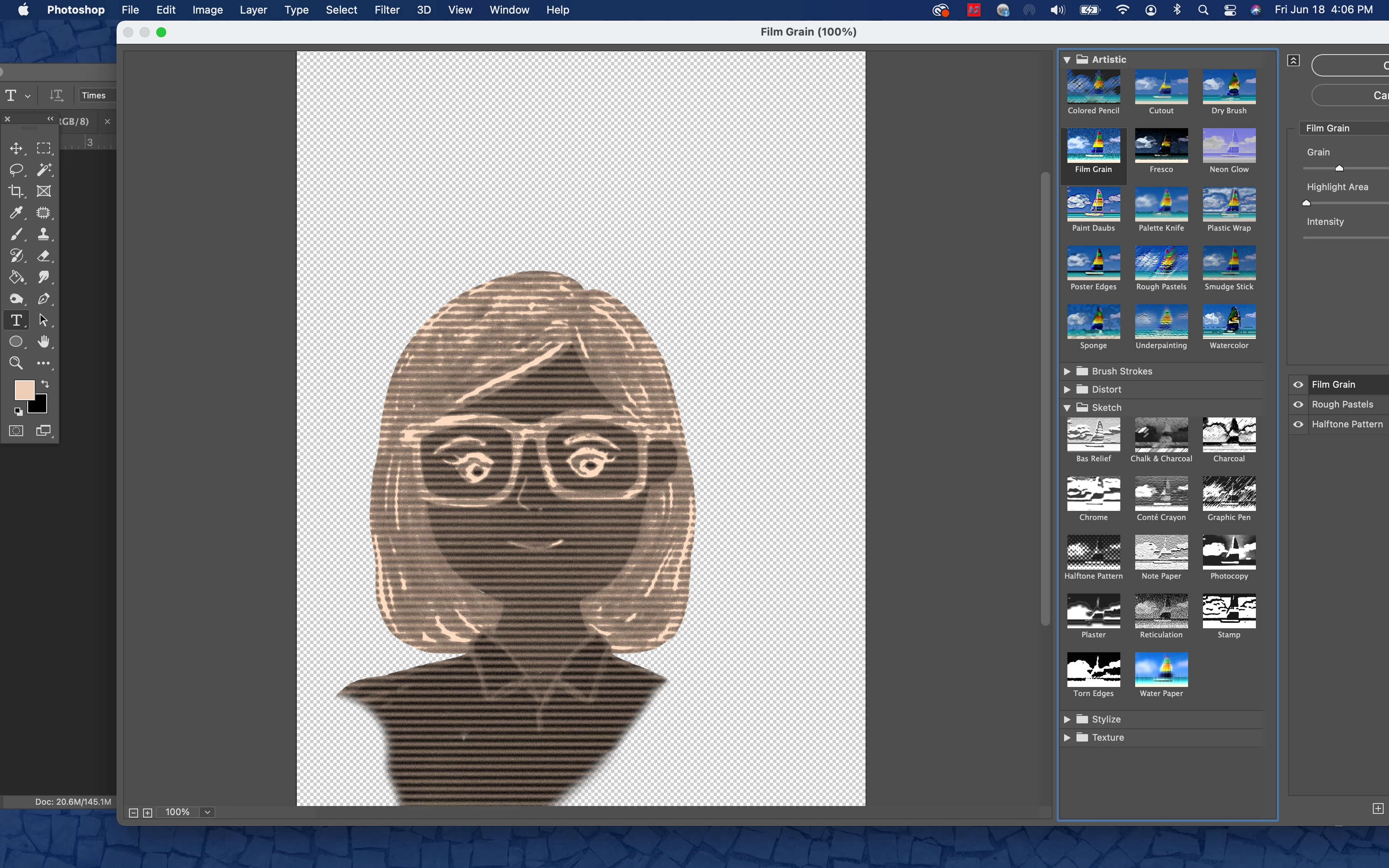The width and height of the screenshot is (1389, 868).
Task: Open the Filter menu
Action: (387, 10)
